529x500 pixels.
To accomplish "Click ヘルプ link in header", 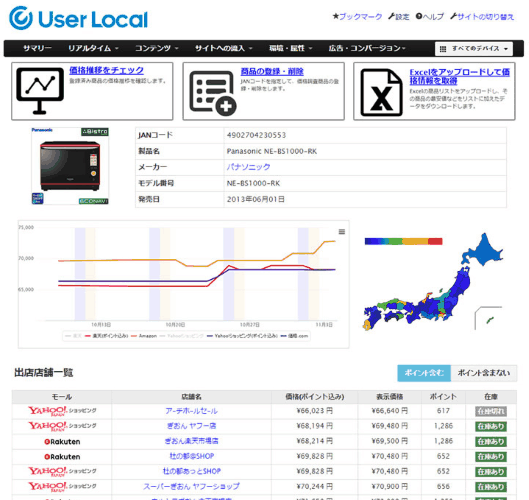I will tap(433, 17).
